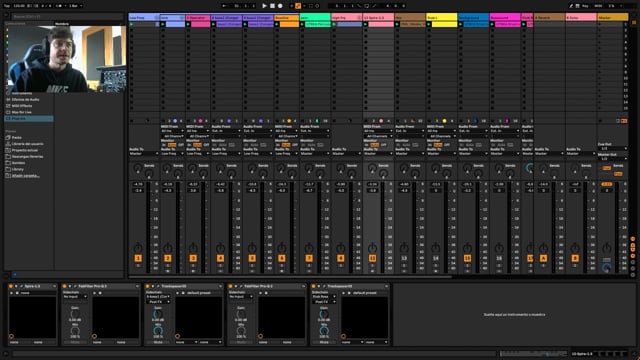This screenshot has width=640, height=360.
Task: Open Master Out dropdown
Action: pyautogui.click(x=612, y=159)
